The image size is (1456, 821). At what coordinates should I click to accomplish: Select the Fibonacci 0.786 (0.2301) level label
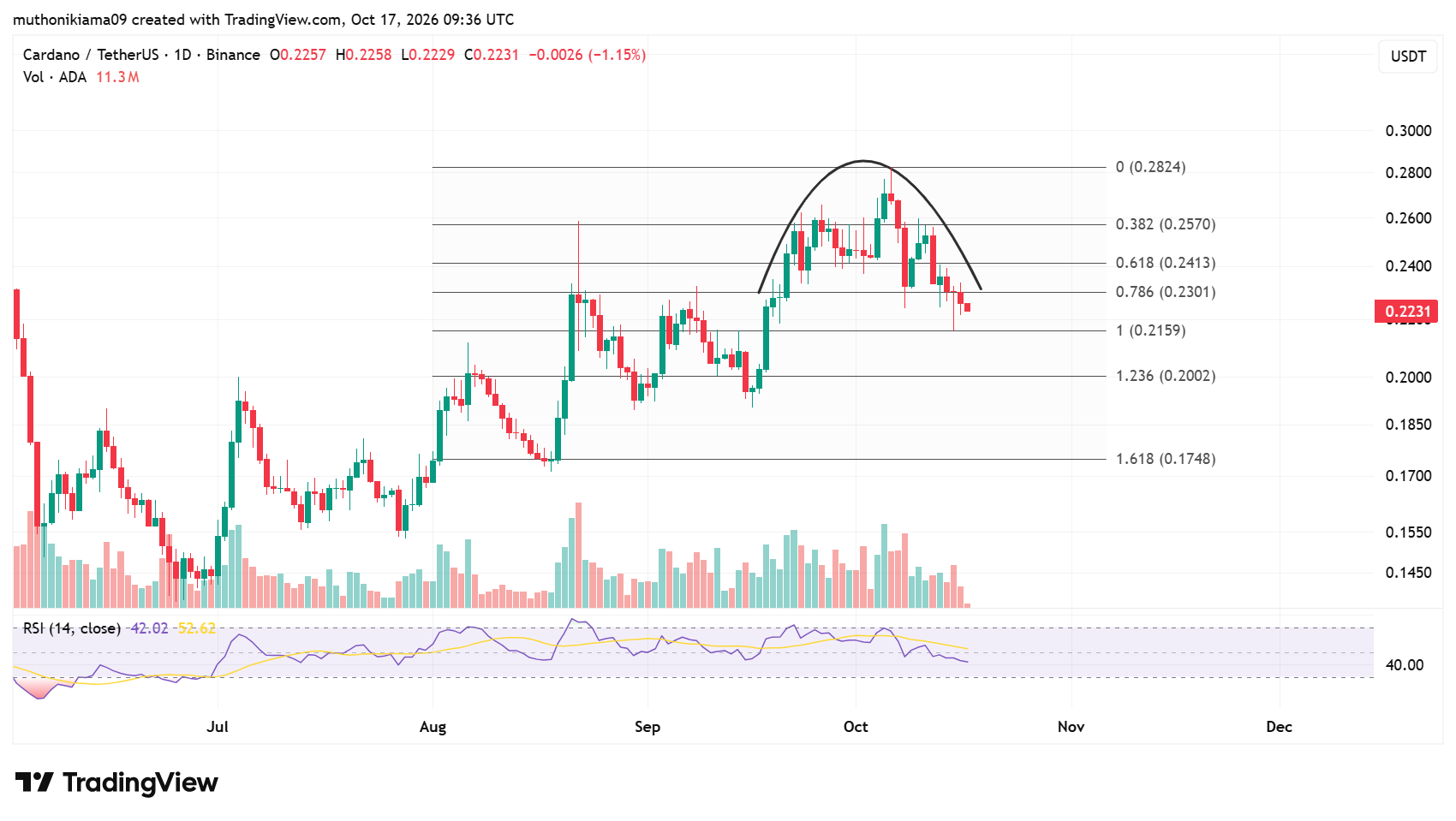pos(1166,292)
